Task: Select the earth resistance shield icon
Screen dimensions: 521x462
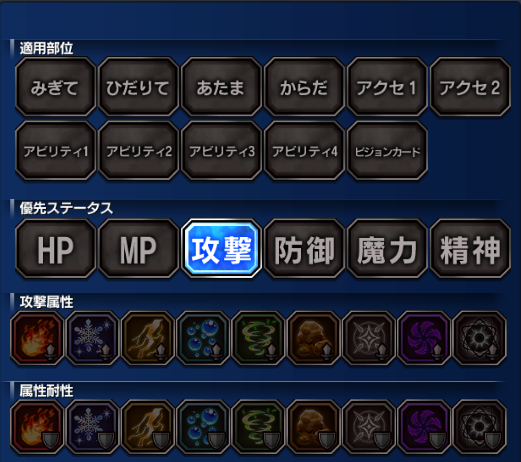Action: 314,427
